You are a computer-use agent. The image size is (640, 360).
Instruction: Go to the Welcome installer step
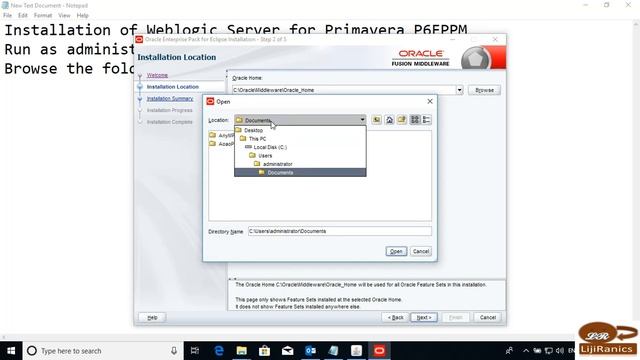tap(157, 75)
